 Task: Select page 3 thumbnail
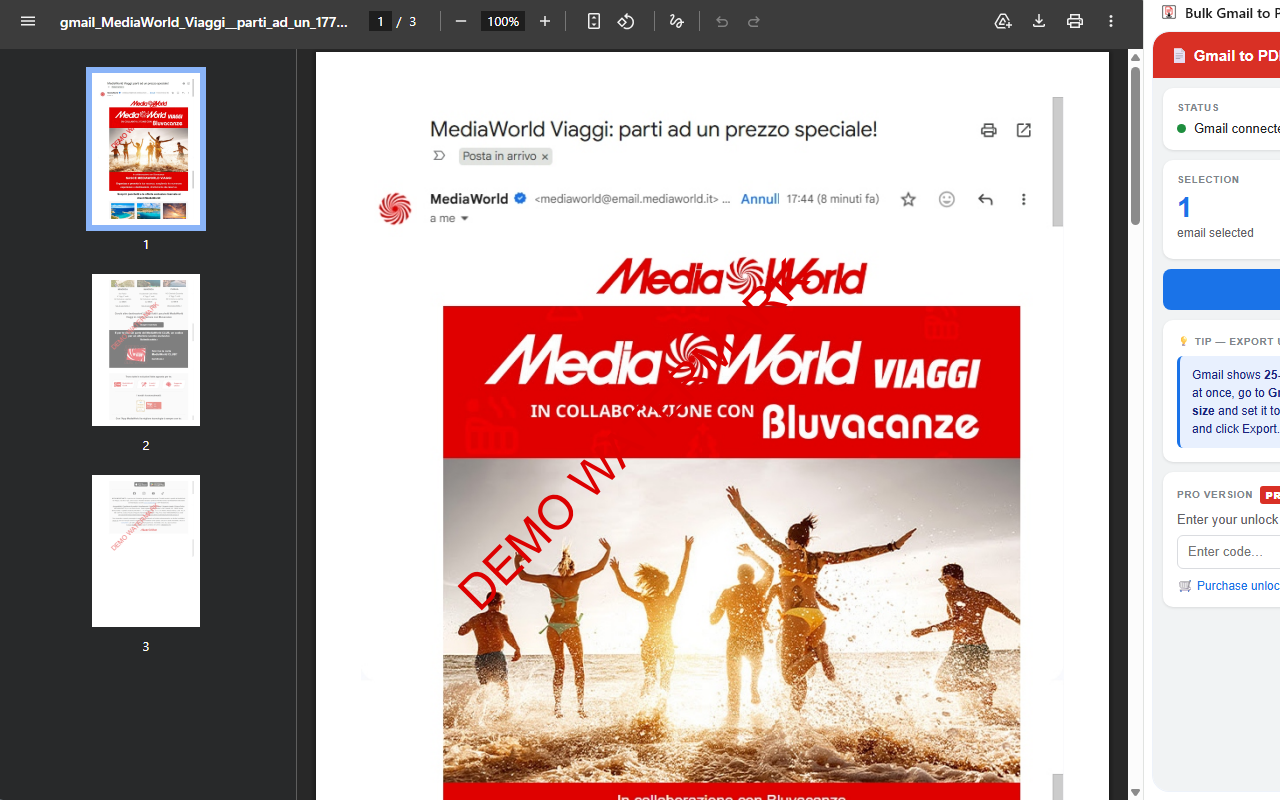[x=146, y=551]
